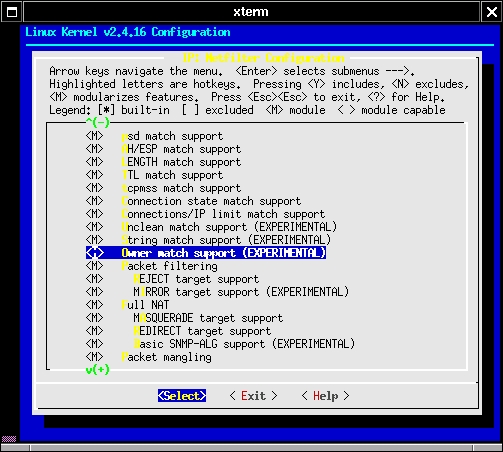Pick MASQUERADE target support sub-item
Image resolution: width=503 pixels, height=452 pixels.
(208, 318)
